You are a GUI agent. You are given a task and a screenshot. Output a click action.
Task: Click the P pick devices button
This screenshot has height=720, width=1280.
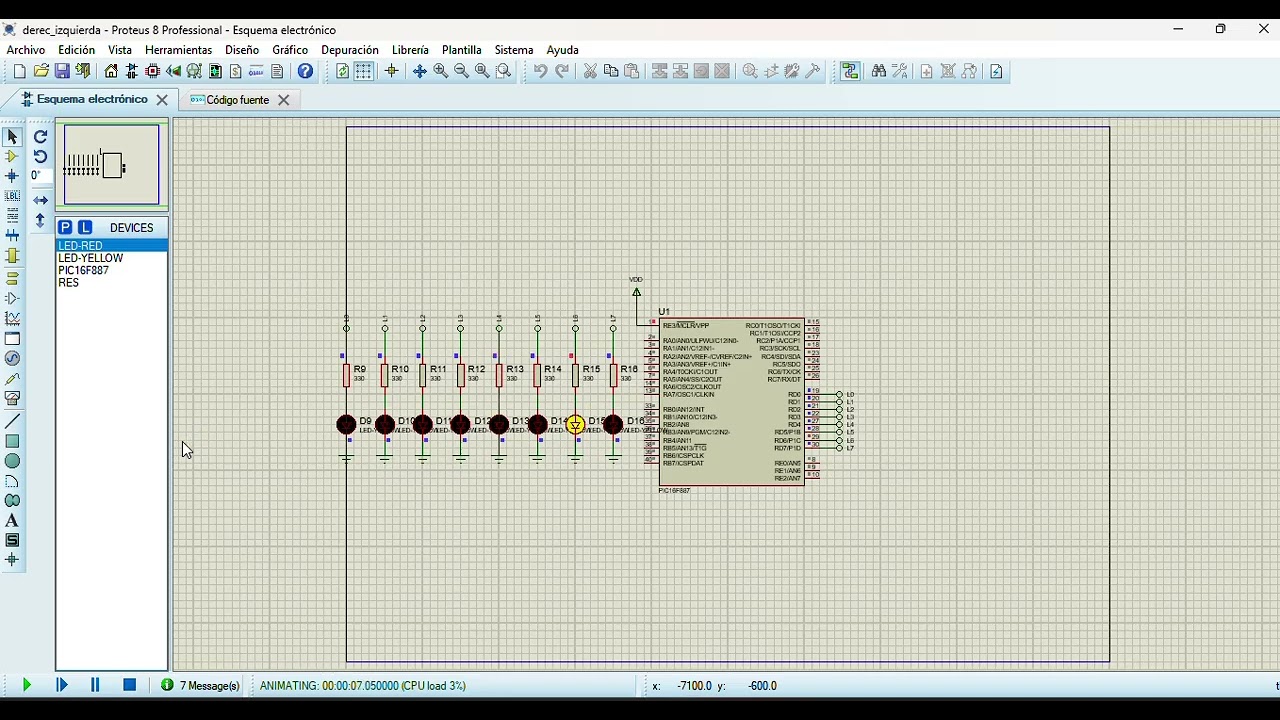[x=65, y=227]
